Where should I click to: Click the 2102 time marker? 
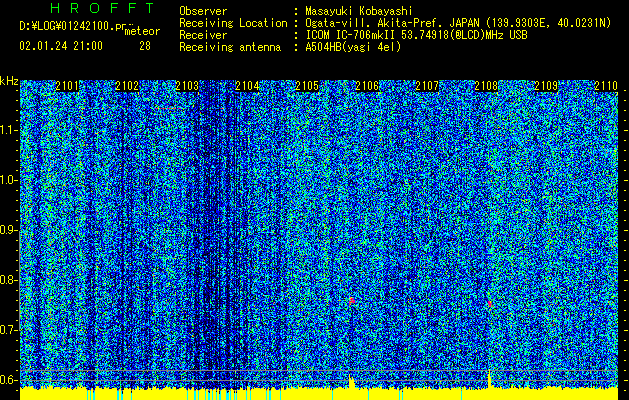point(127,86)
